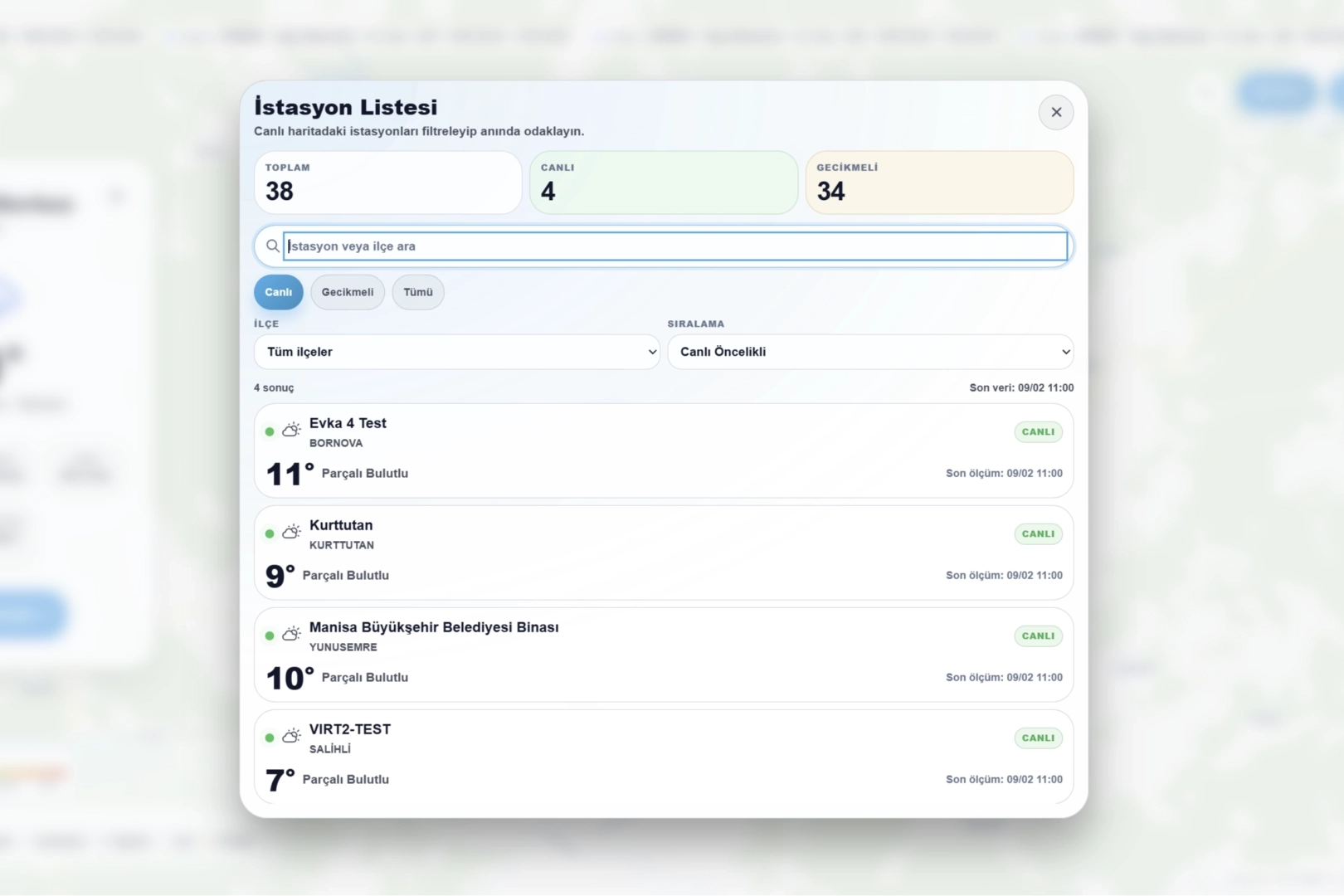Click the weather icon beside Evka 4 Test
The width and height of the screenshot is (1344, 896).
[291, 430]
